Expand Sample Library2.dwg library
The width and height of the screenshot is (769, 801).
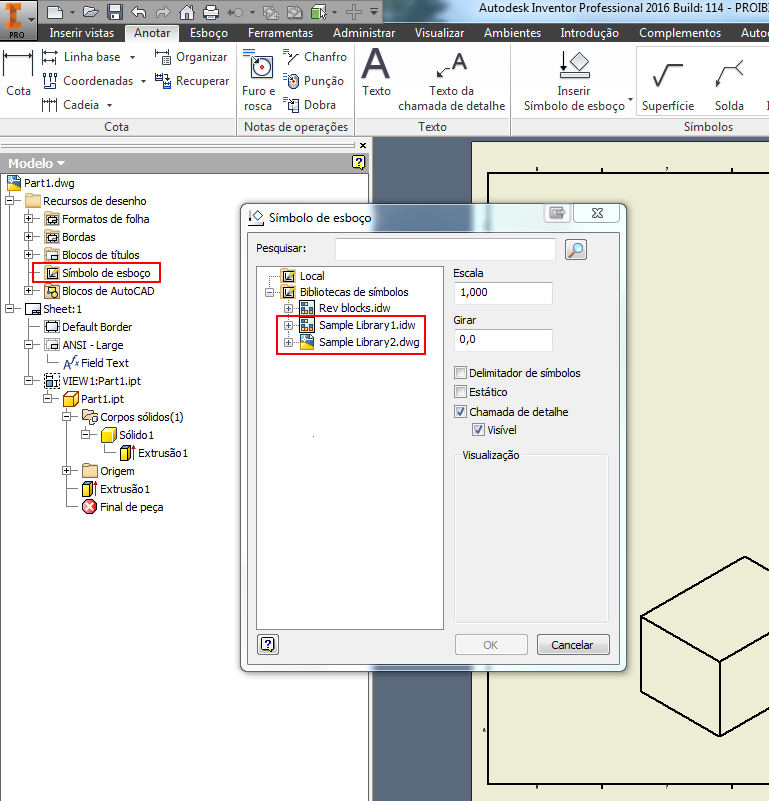(x=289, y=342)
